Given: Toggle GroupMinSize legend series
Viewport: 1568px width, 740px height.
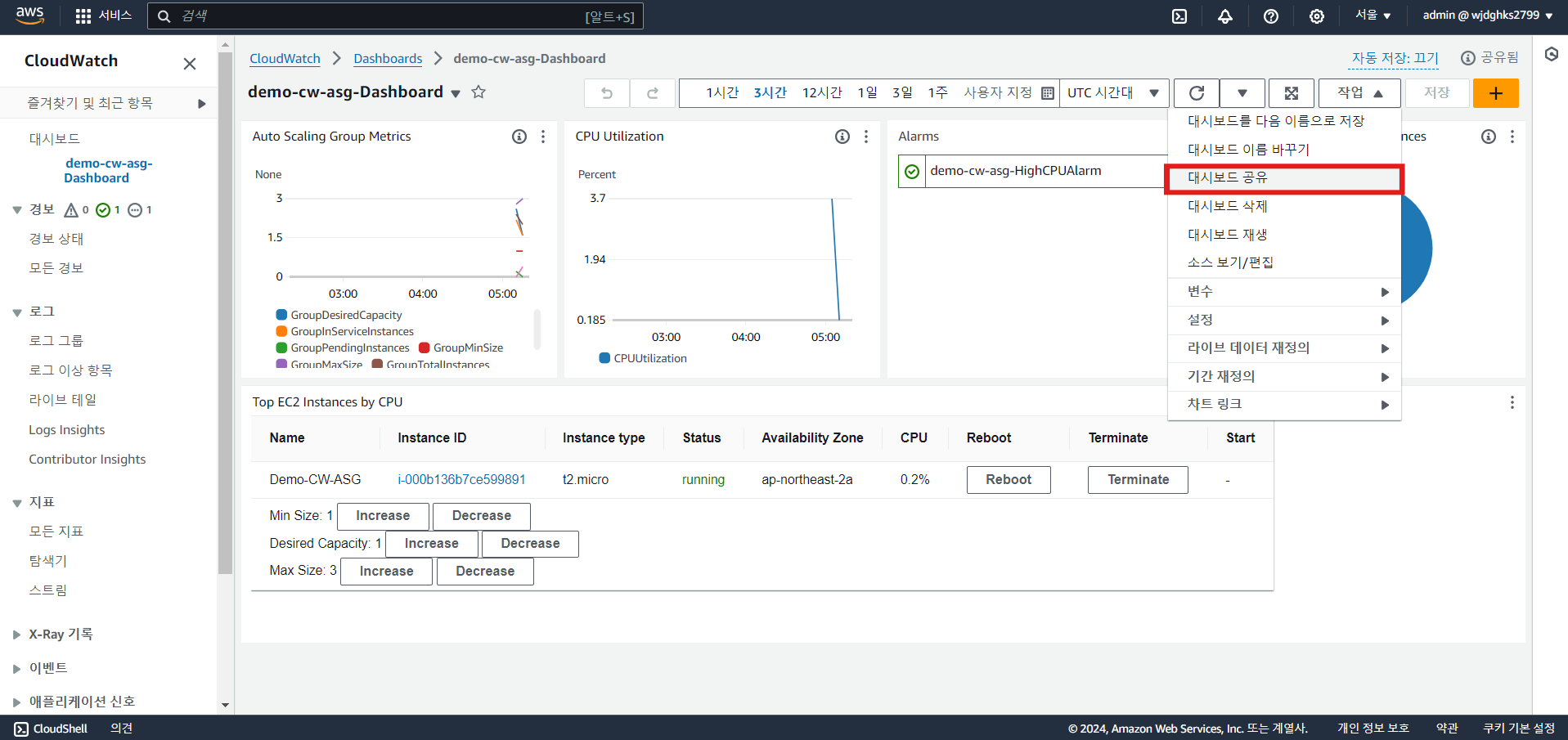Looking at the screenshot, I should (461, 348).
